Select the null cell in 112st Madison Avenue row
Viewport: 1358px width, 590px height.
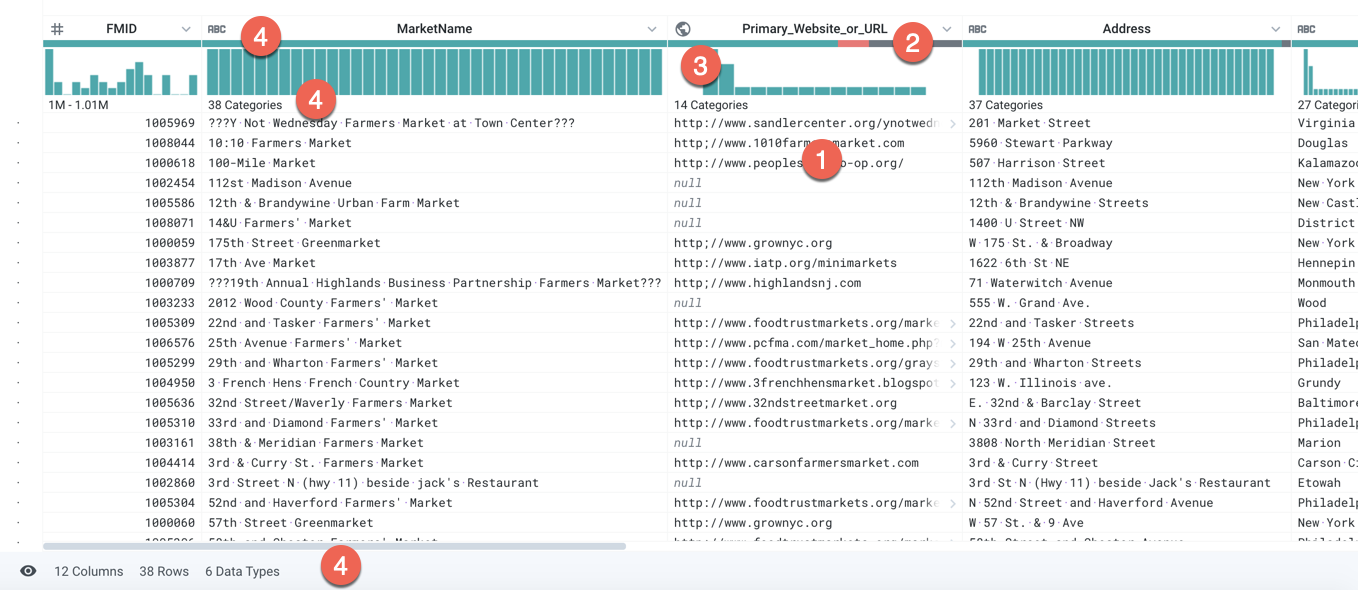click(x=687, y=182)
